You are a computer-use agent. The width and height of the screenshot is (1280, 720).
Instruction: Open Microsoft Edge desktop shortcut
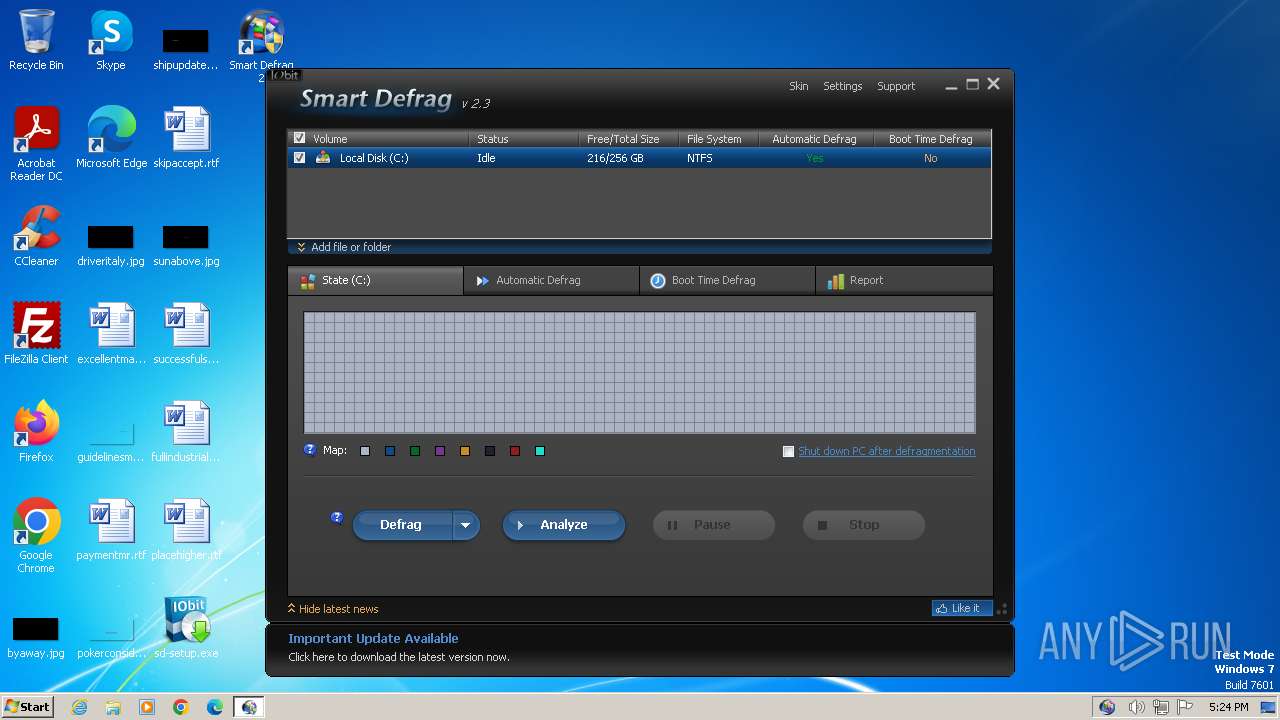(x=111, y=138)
